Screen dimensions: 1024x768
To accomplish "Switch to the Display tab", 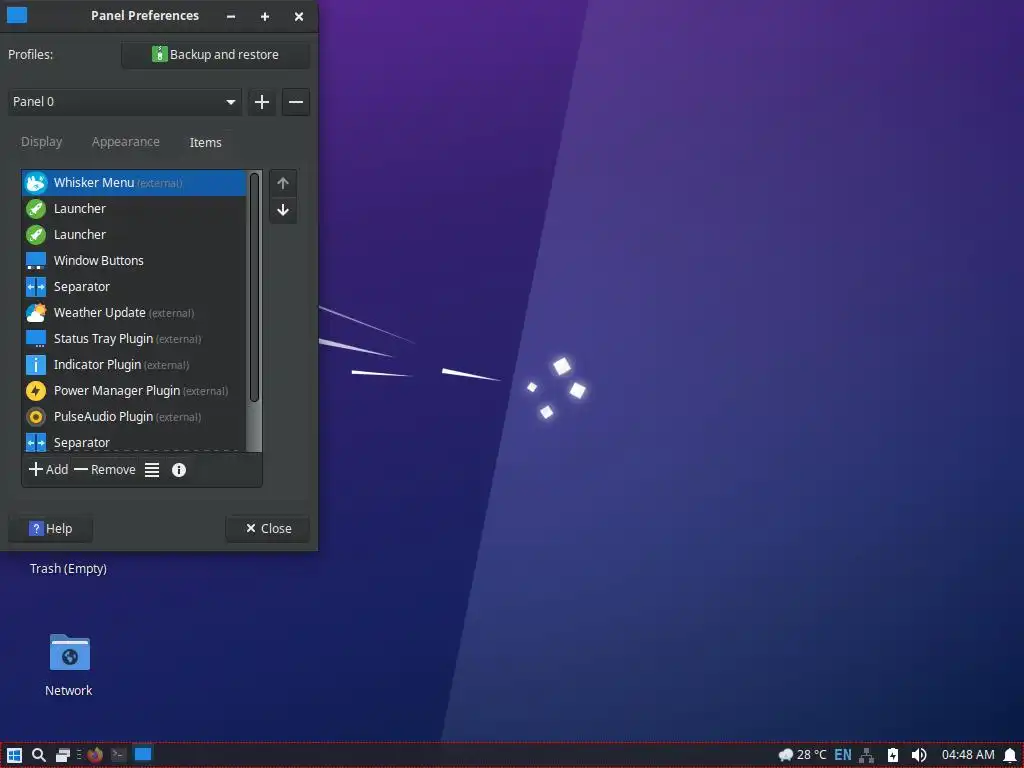I will pos(41,142).
